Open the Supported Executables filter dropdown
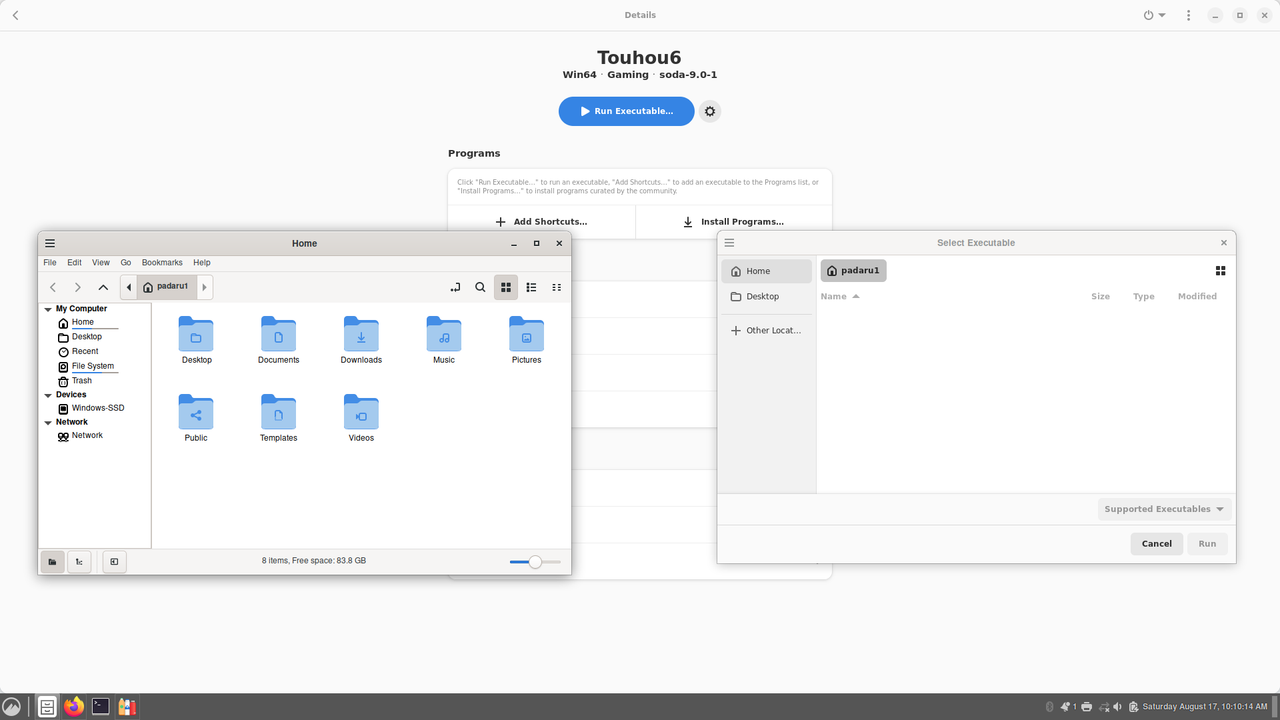Viewport: 1280px width, 720px height. click(x=1164, y=509)
